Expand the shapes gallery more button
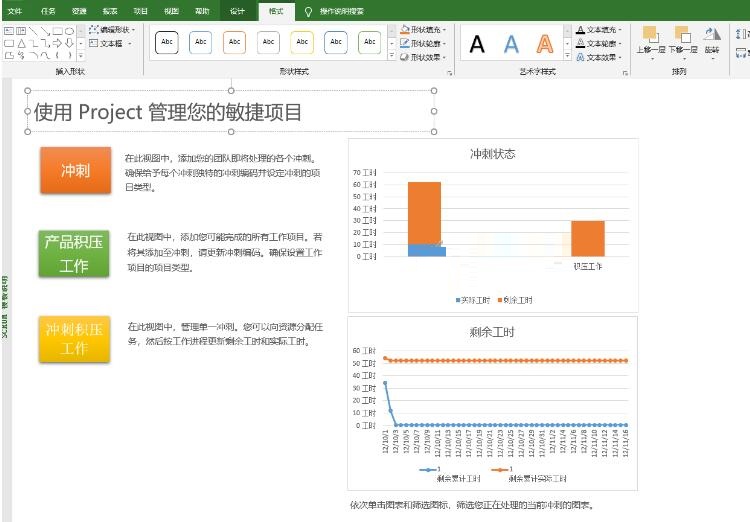Viewport: 750px width, 522px height. (81, 56)
